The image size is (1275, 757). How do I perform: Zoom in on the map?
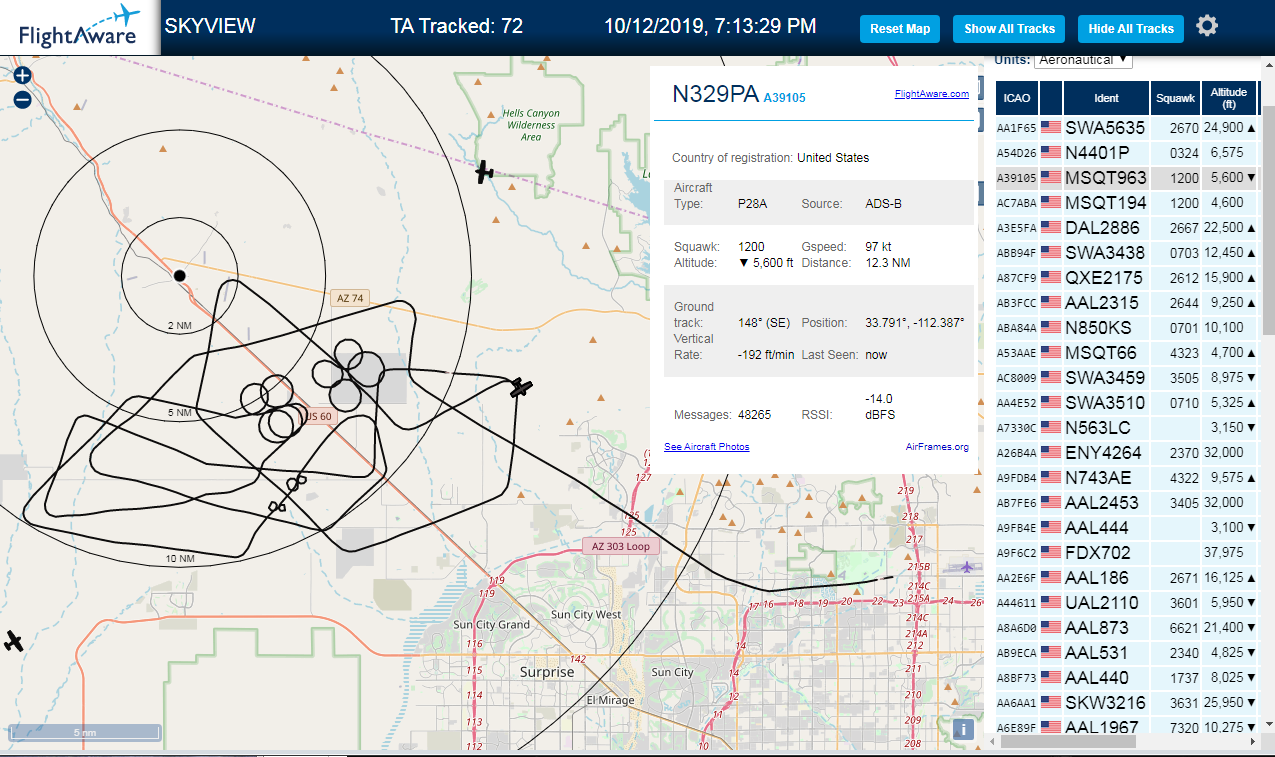pos(23,75)
